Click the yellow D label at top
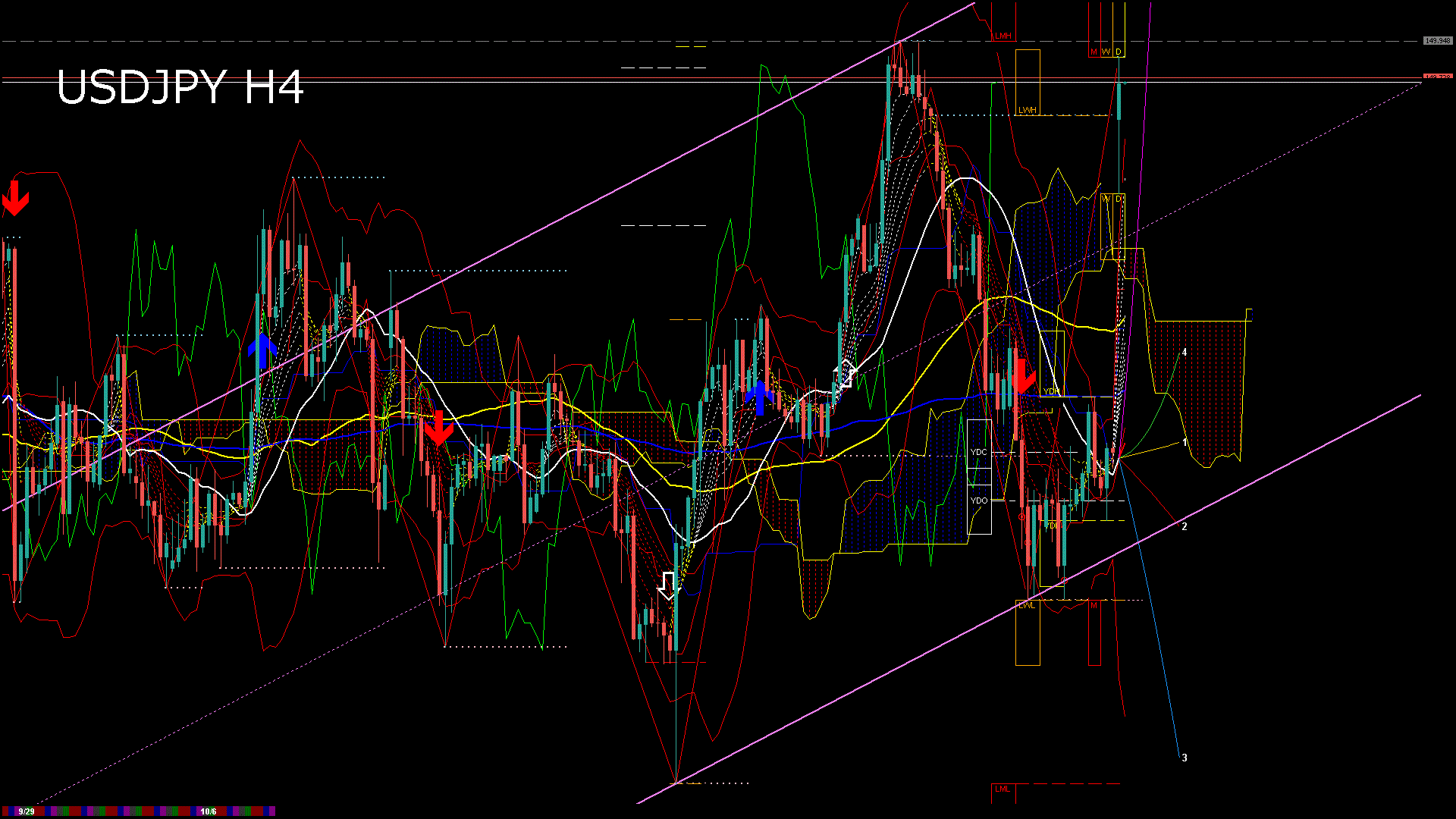 coord(1119,52)
